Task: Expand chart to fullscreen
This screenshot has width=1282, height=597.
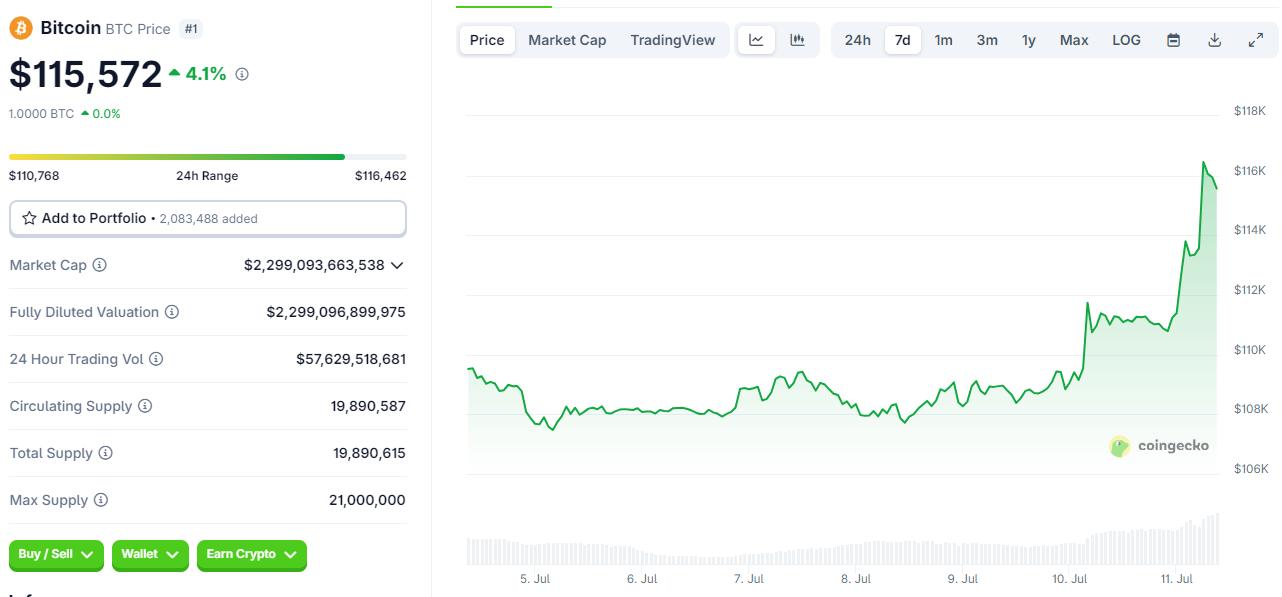Action: (1256, 40)
